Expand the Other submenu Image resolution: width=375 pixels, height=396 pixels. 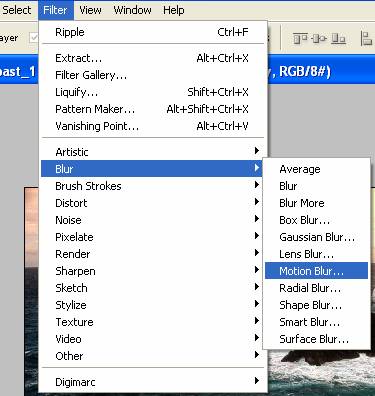(153, 356)
